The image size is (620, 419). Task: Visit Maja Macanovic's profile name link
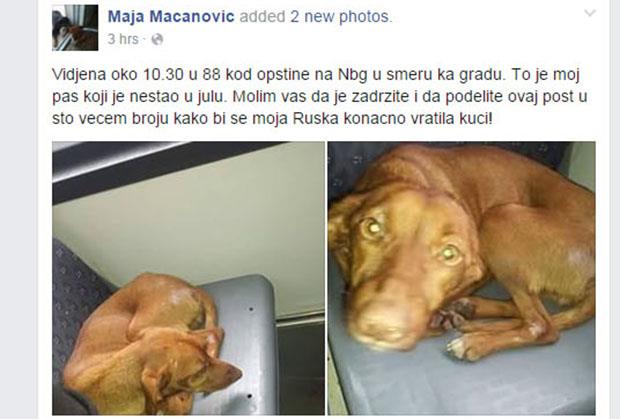point(171,17)
